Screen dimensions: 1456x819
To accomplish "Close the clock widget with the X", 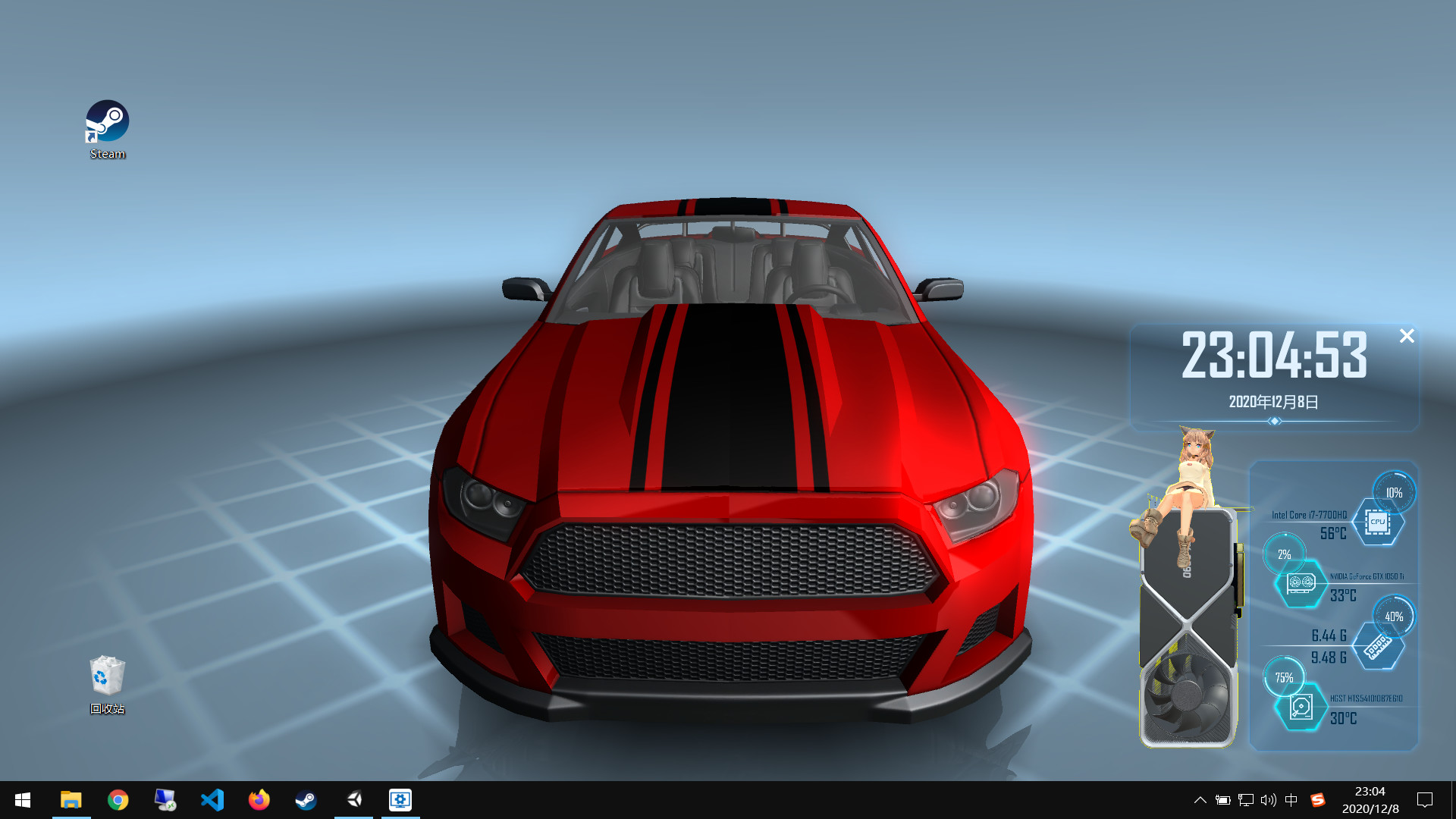I will (x=1407, y=336).
